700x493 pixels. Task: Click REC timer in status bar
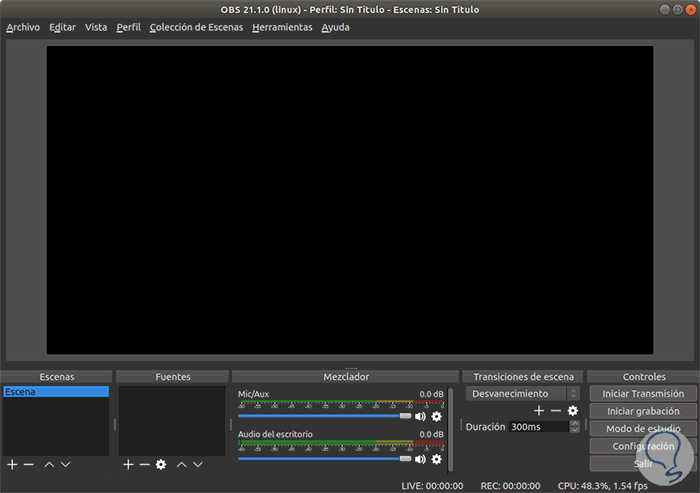(x=510, y=486)
